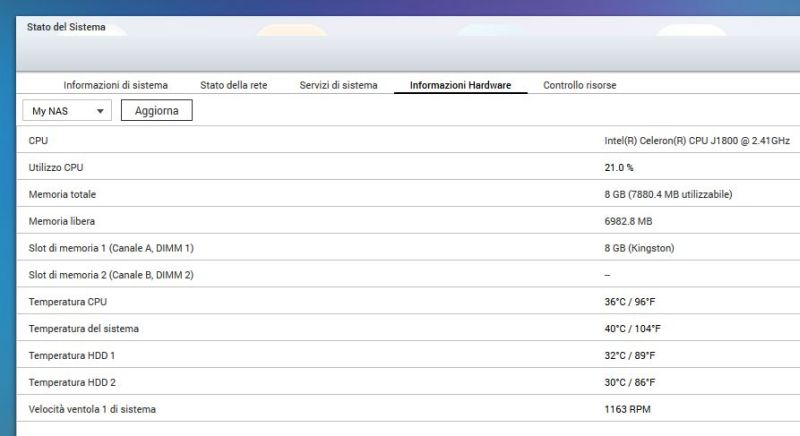Screen dimensions: 800x436
Task: Select the Servizi di sistema tab
Action: (x=338, y=85)
